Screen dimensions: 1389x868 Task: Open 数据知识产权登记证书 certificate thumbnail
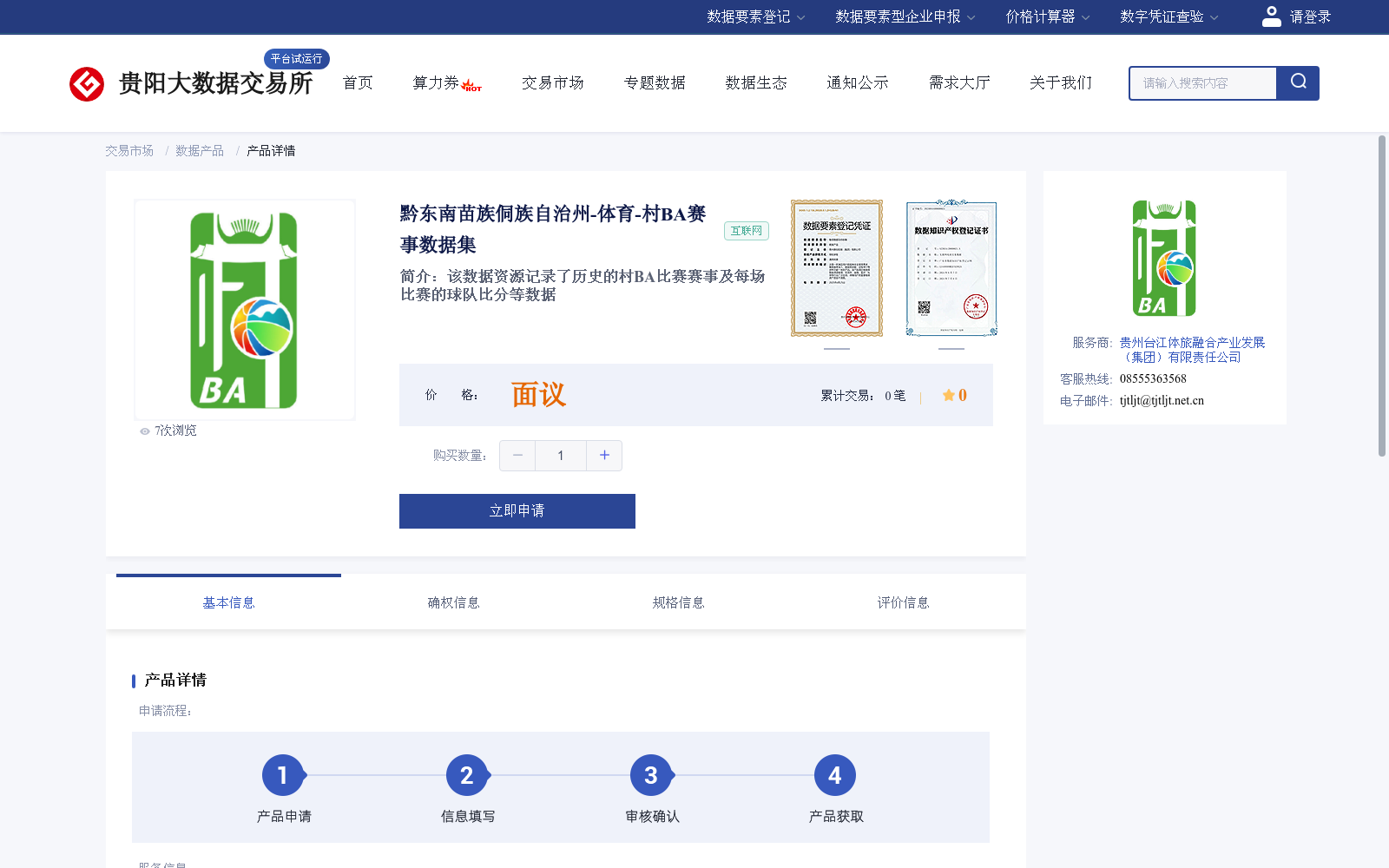pos(951,268)
